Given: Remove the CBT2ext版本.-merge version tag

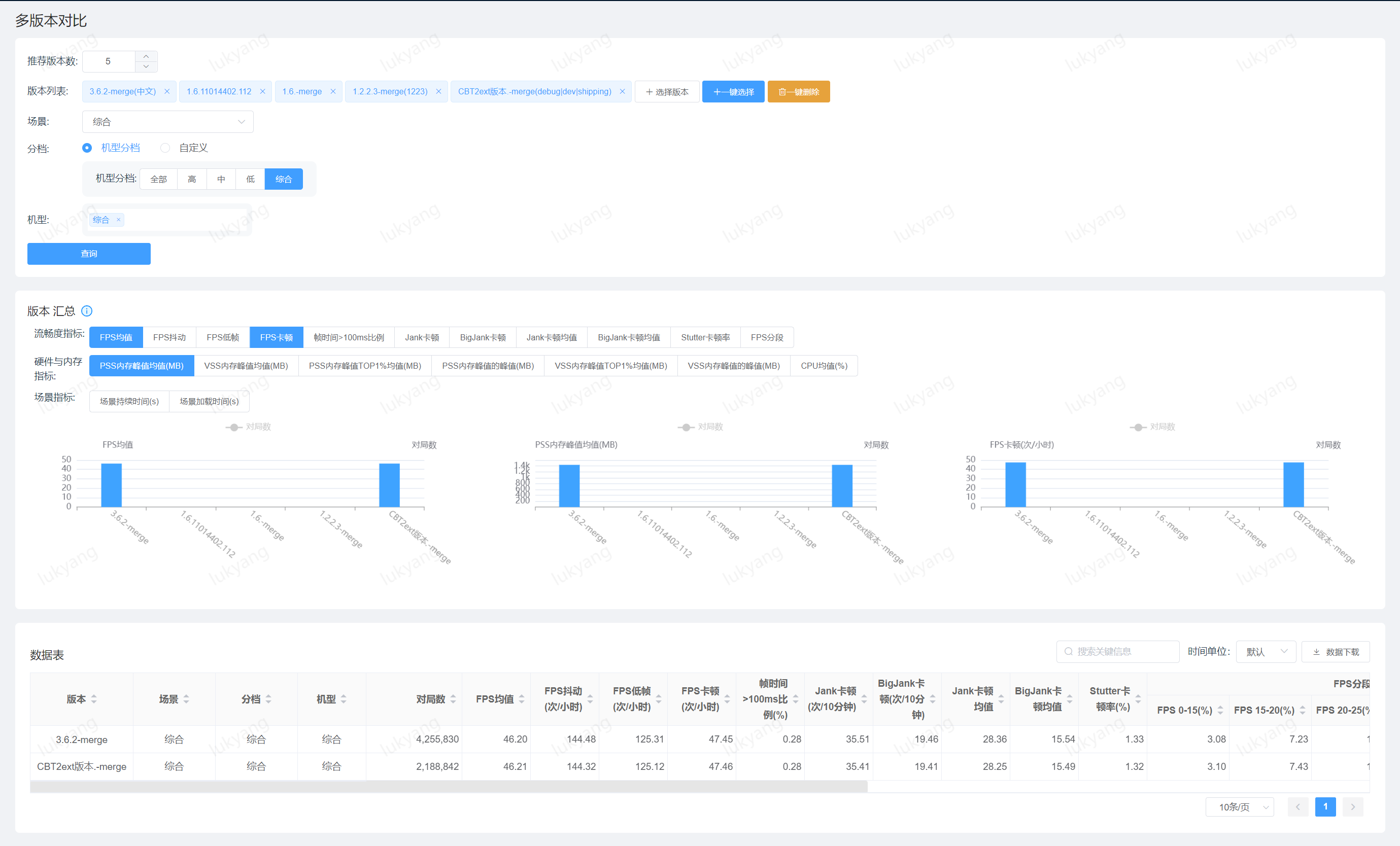Looking at the screenshot, I should (x=622, y=91).
